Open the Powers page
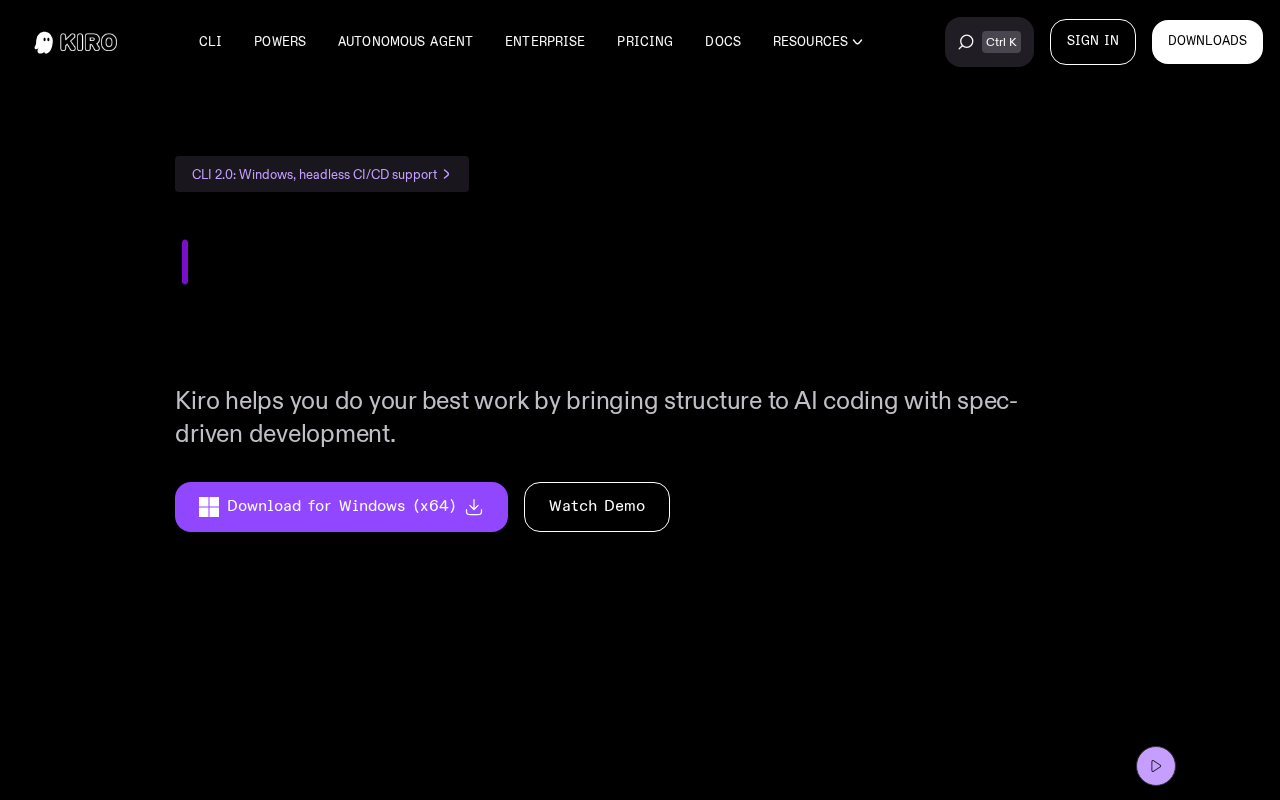This screenshot has height=800, width=1280. pyautogui.click(x=280, y=42)
